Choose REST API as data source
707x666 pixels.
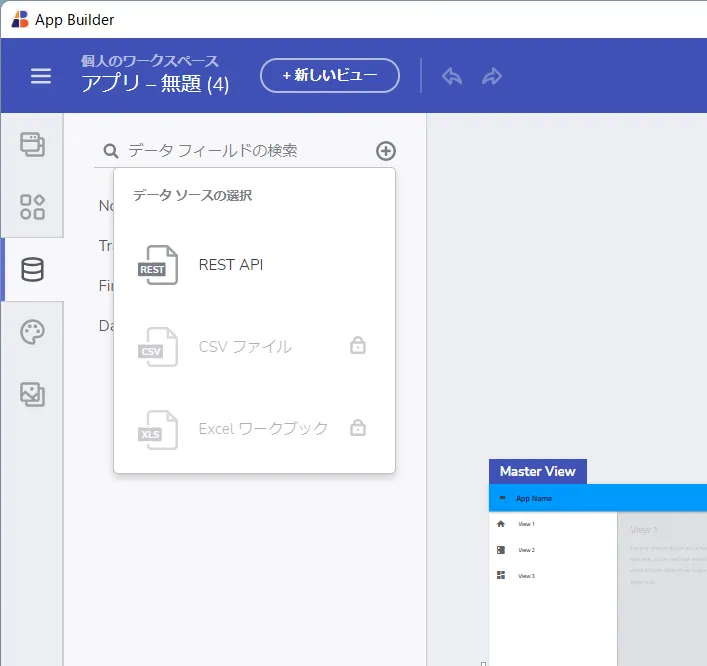point(231,265)
